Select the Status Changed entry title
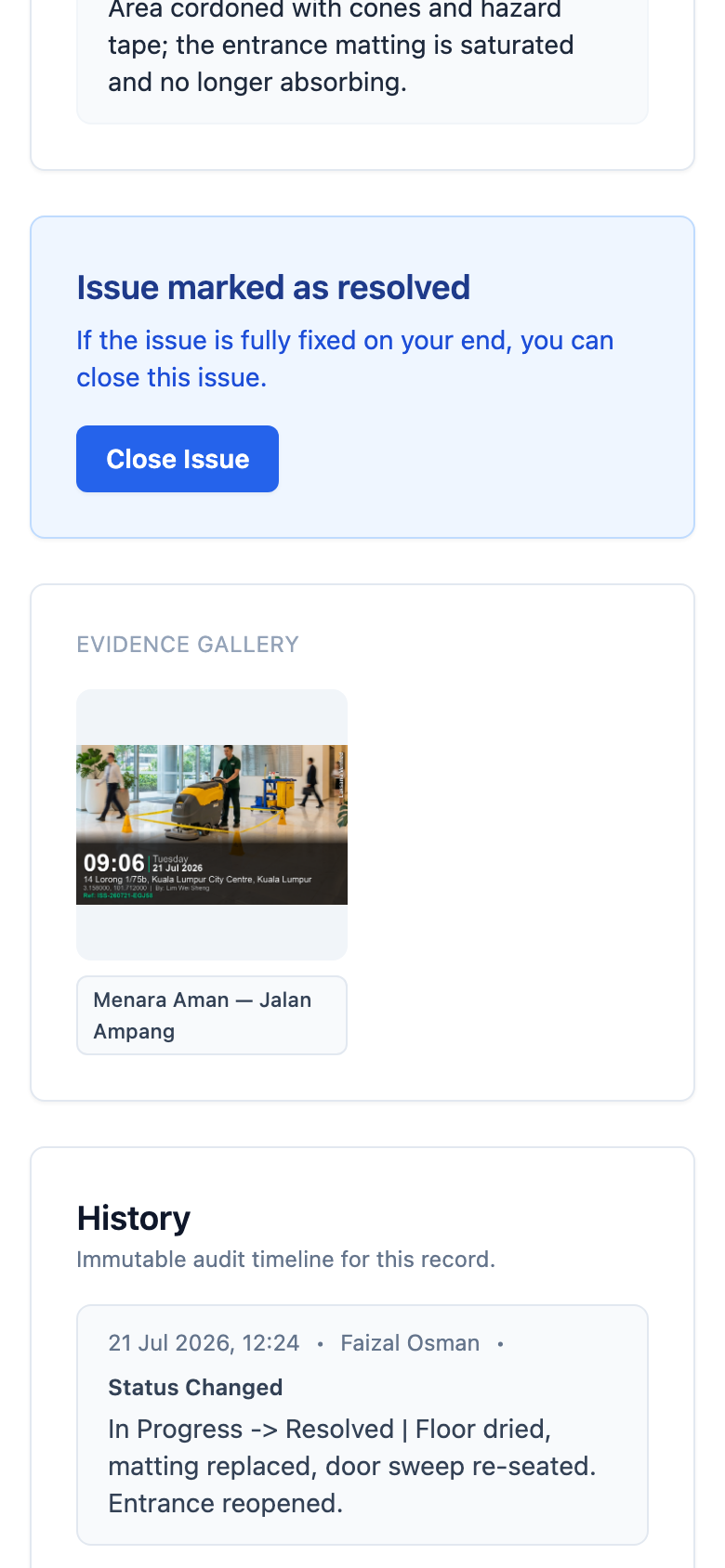 pyautogui.click(x=195, y=1388)
